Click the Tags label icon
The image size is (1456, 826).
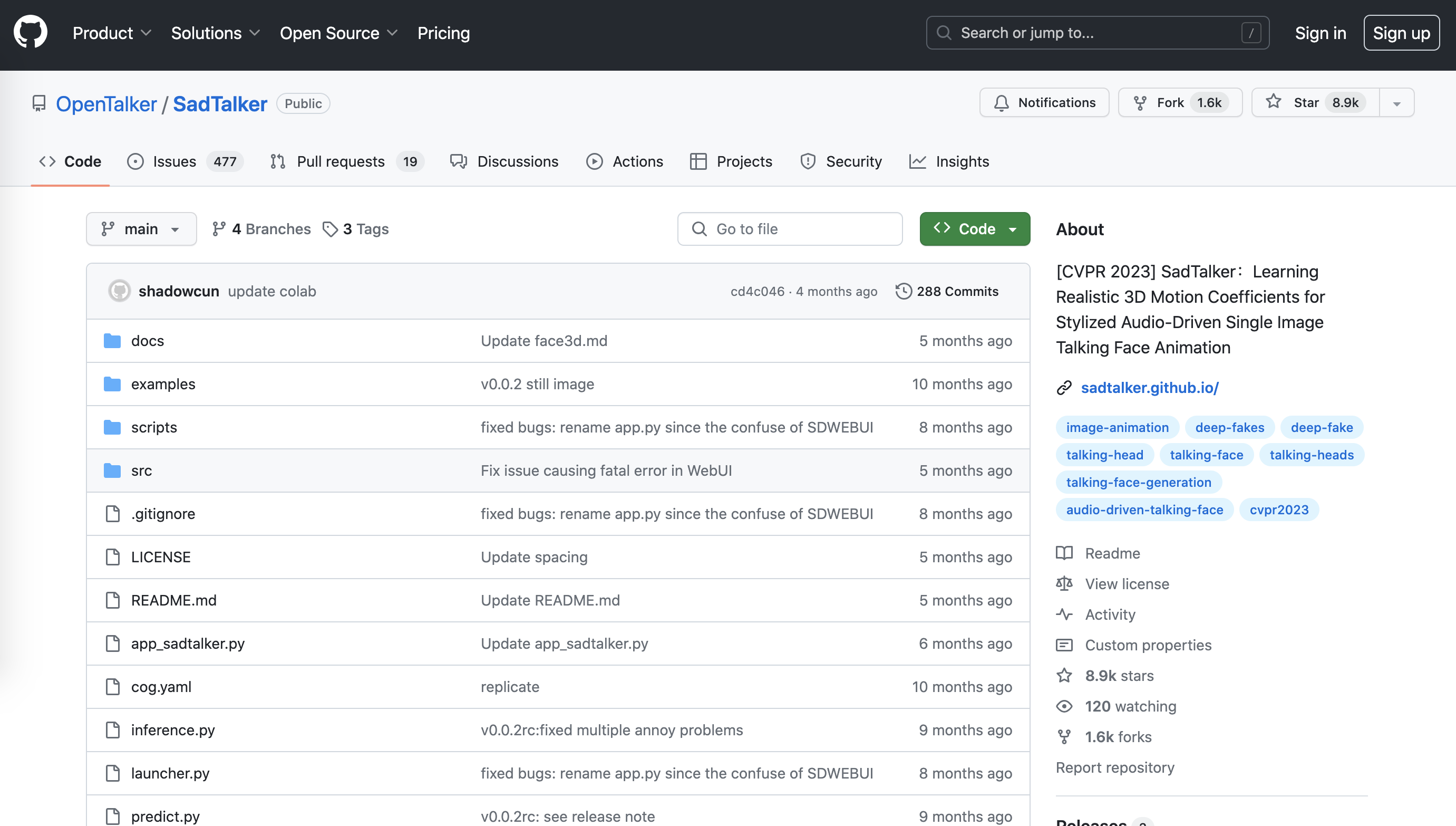[330, 229]
